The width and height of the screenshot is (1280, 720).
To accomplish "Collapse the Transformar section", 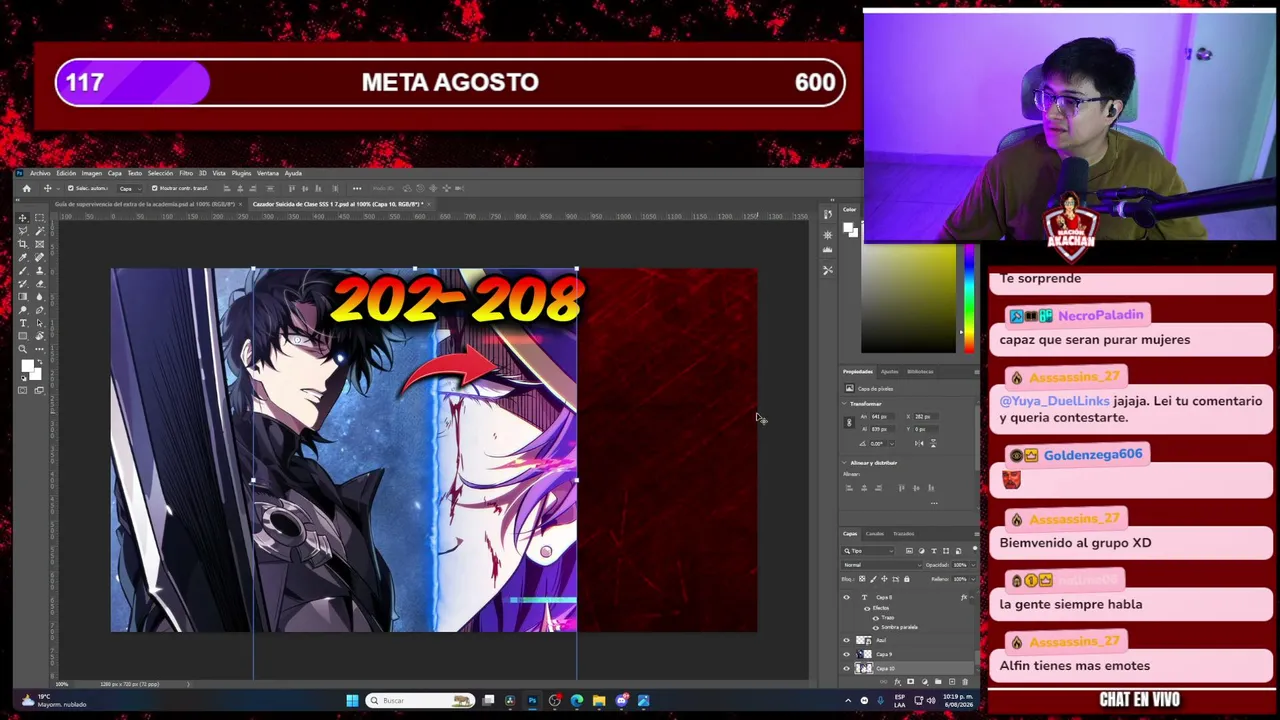I will pyautogui.click(x=845, y=404).
